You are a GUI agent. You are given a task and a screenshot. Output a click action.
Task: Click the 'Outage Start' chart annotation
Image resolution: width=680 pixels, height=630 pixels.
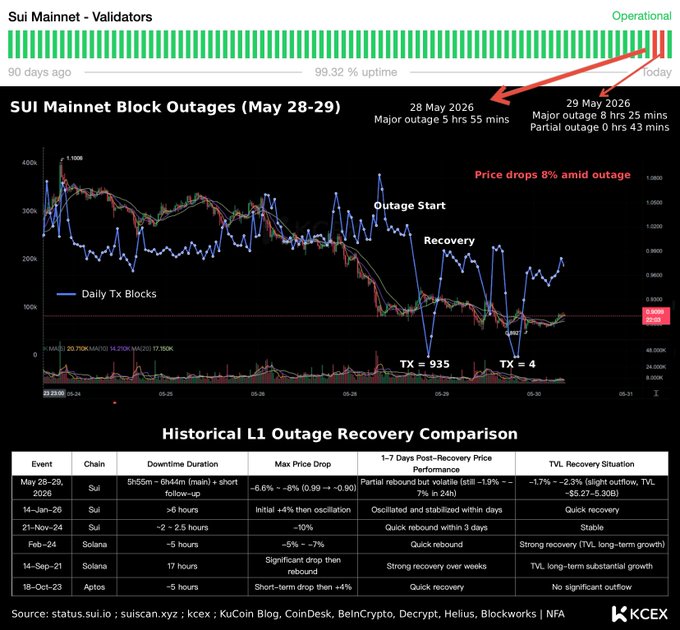coord(409,206)
